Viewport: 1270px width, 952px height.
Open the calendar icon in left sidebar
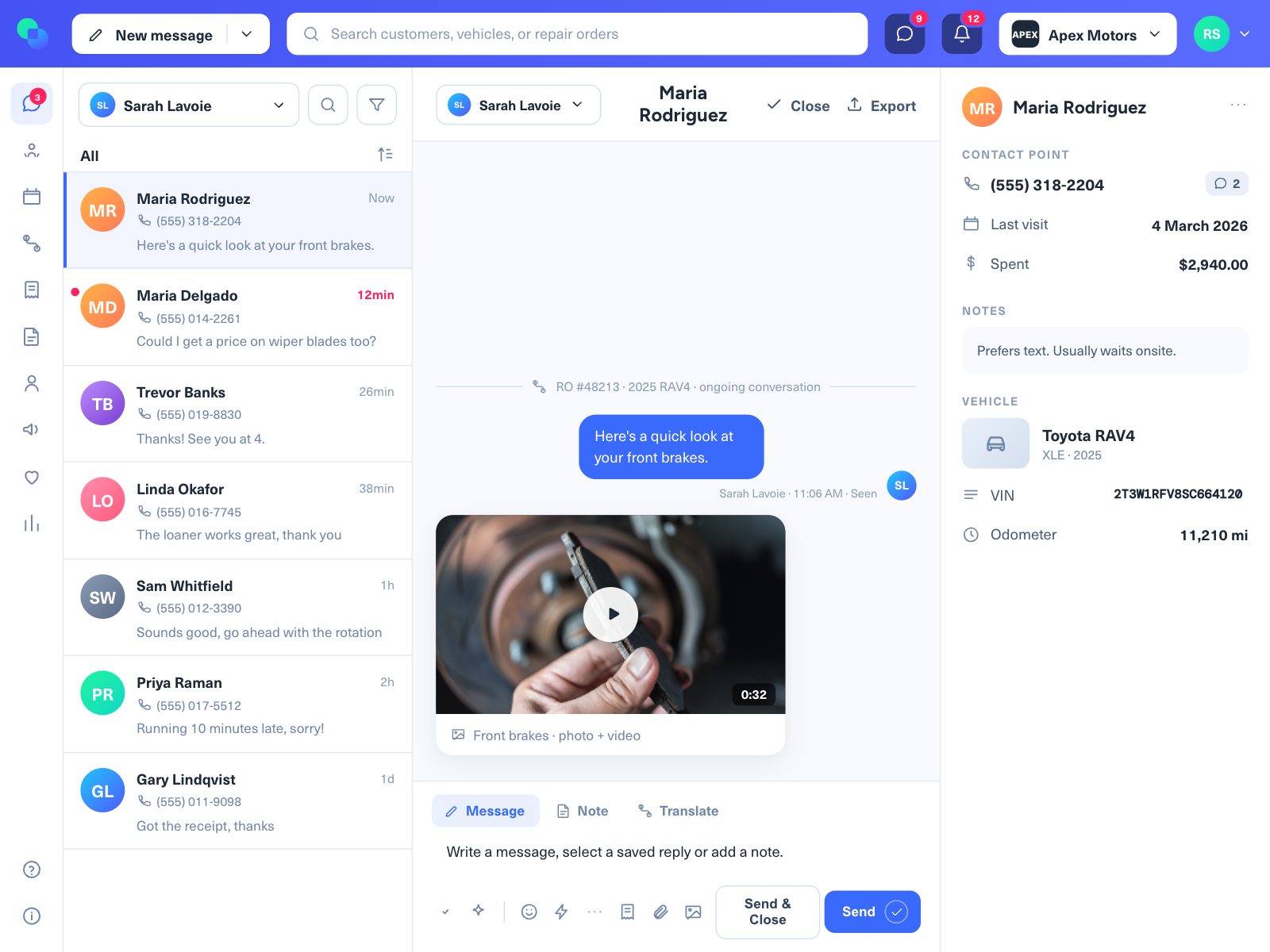(32, 197)
